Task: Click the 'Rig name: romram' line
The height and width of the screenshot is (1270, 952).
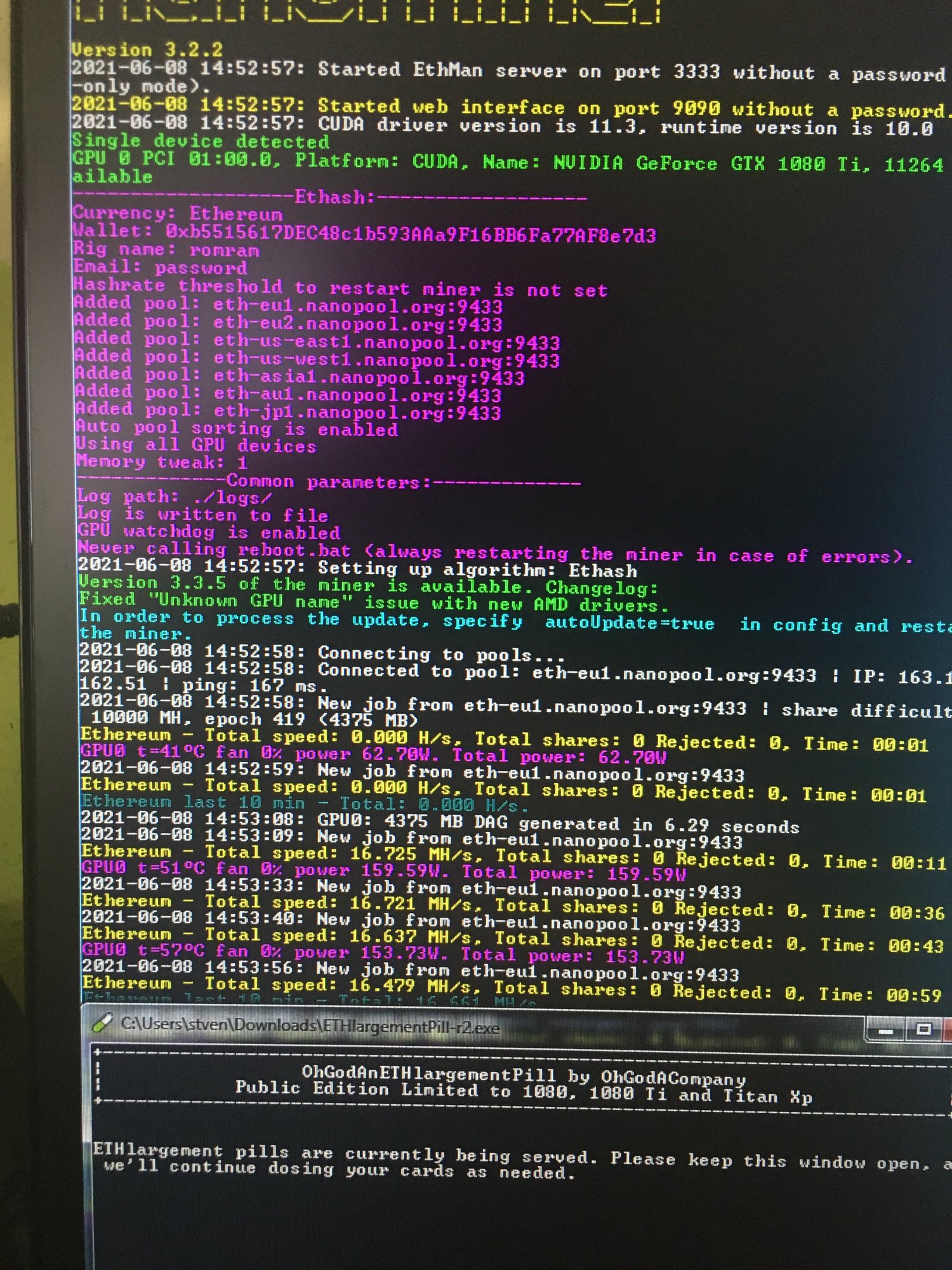Action: (166, 250)
